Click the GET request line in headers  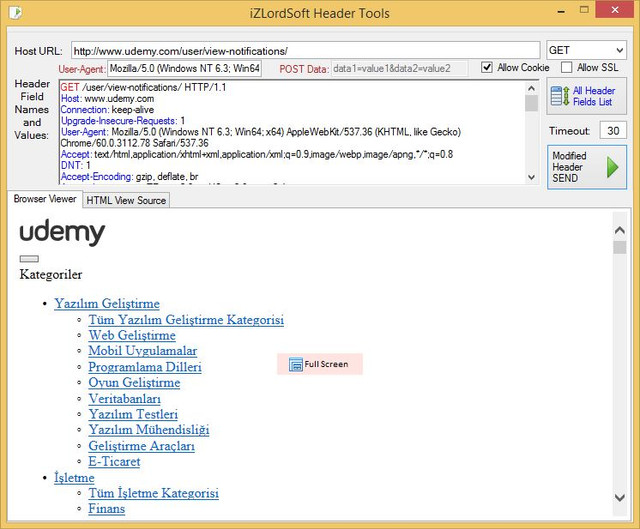143,87
